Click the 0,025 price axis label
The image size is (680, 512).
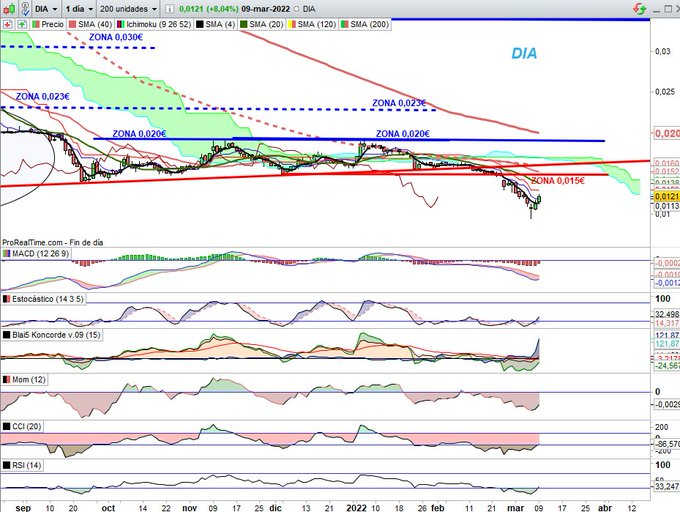click(664, 92)
